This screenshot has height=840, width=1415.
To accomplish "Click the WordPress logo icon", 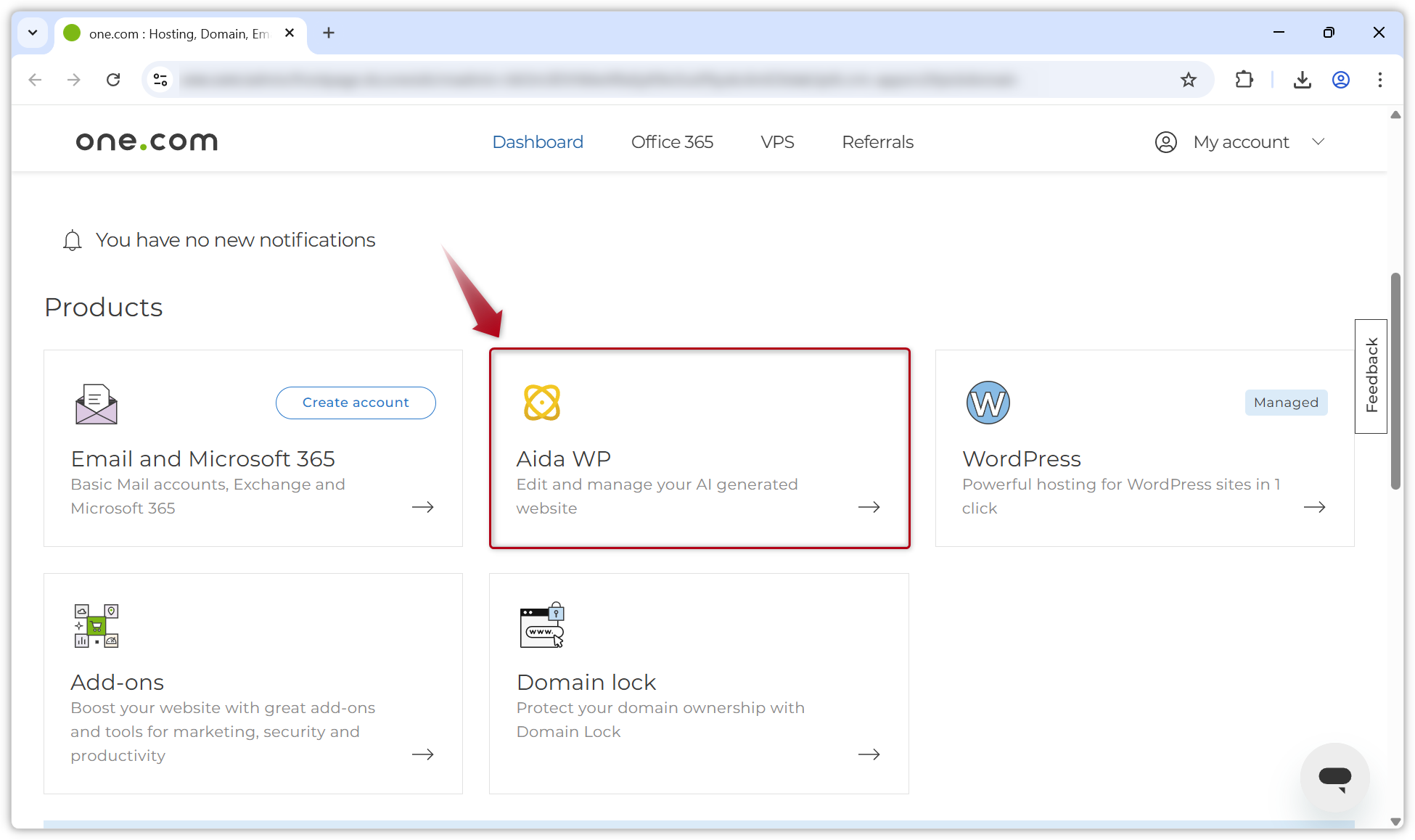I will point(988,403).
